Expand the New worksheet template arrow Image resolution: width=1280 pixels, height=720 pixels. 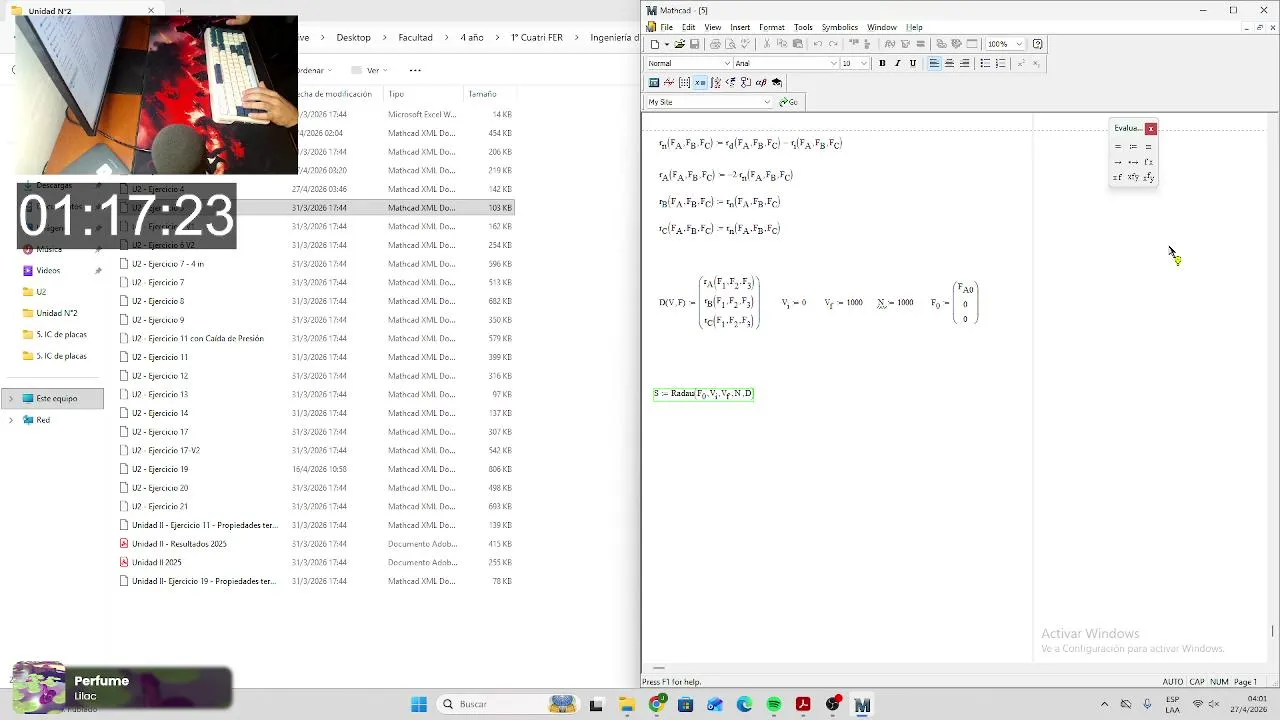666,44
